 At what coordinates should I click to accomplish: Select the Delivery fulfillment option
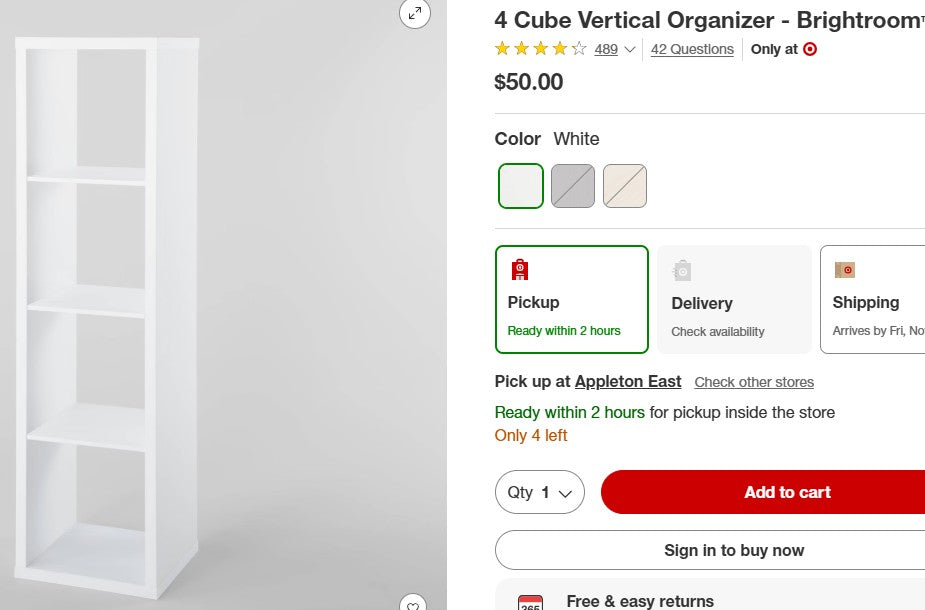(x=734, y=299)
